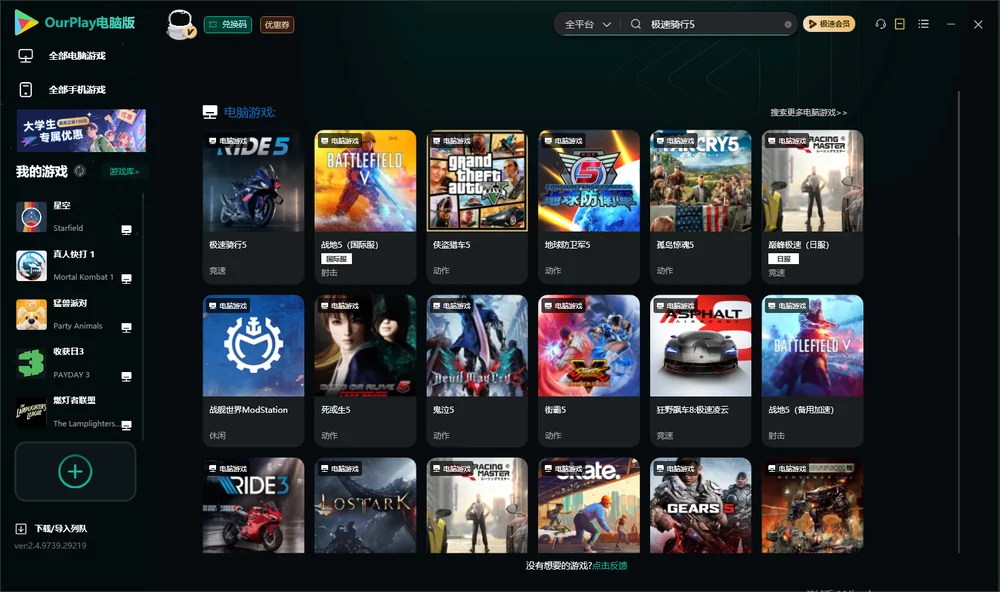
Task: Click PC icon next to Party Animals
Action: pos(126,327)
